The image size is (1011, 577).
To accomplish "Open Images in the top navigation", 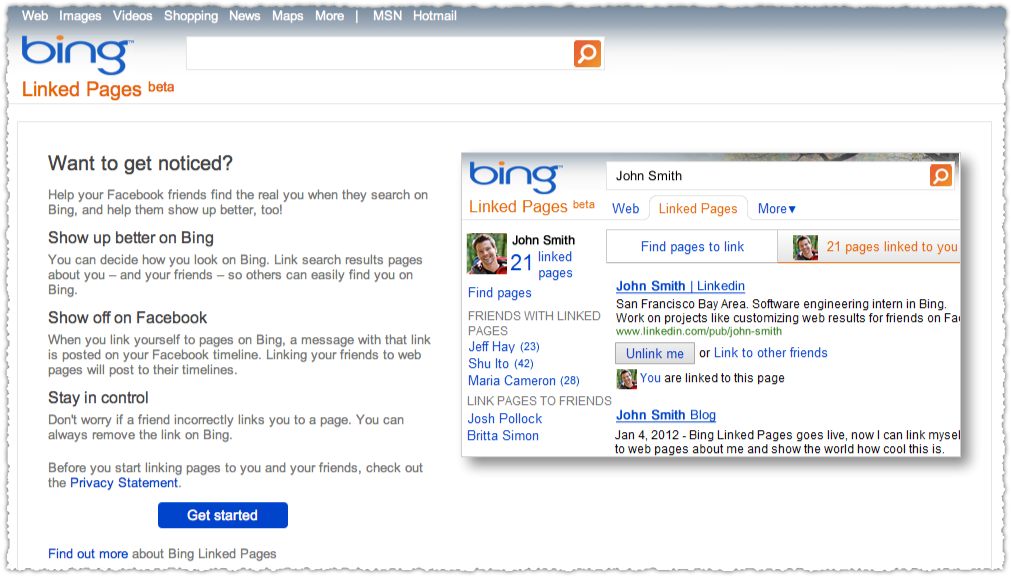I will tap(80, 16).
